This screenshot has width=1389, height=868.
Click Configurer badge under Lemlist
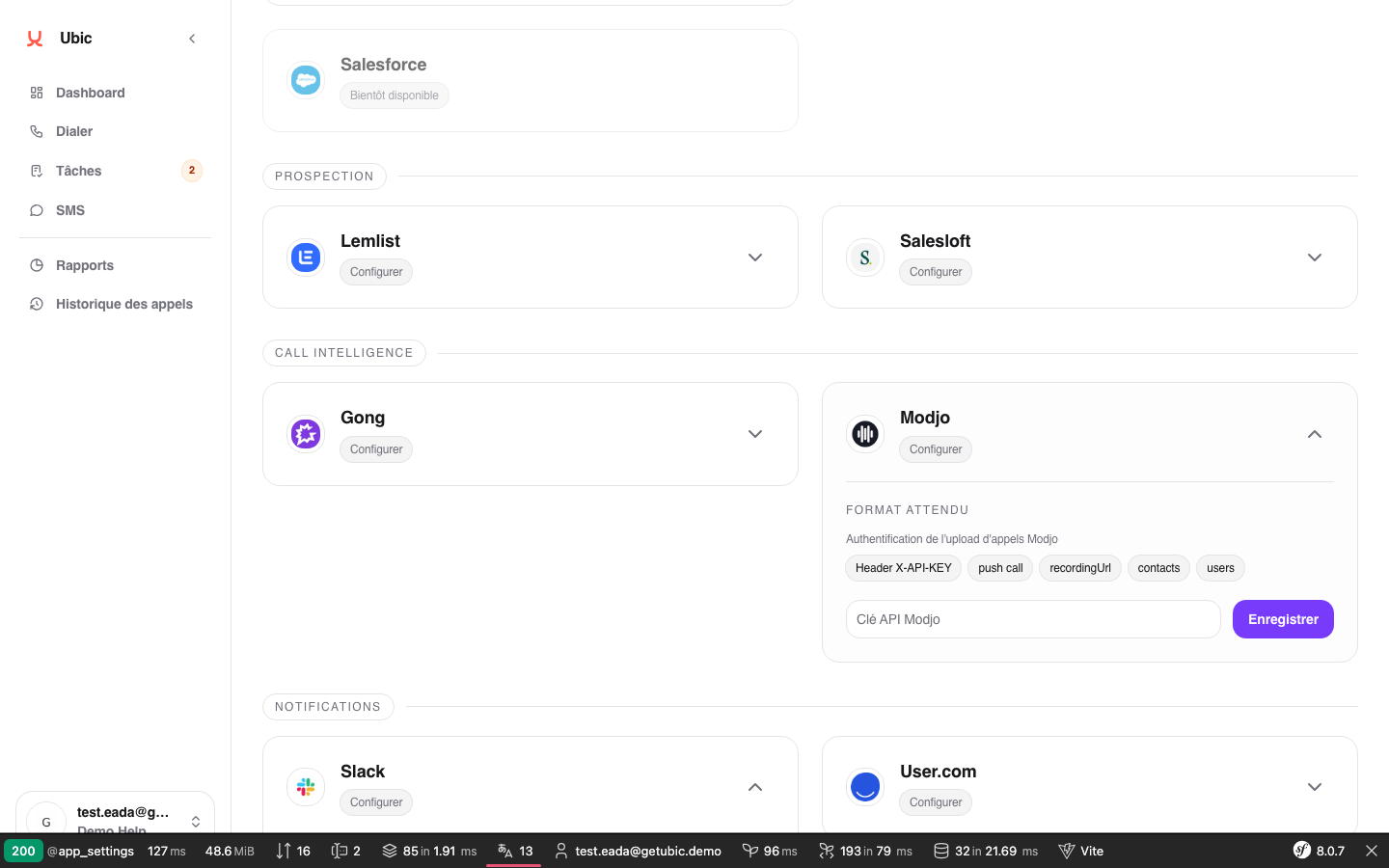376,272
